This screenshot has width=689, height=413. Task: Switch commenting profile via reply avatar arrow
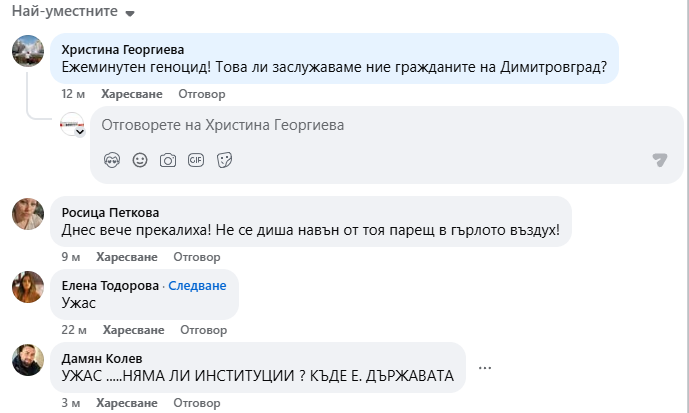[x=80, y=132]
